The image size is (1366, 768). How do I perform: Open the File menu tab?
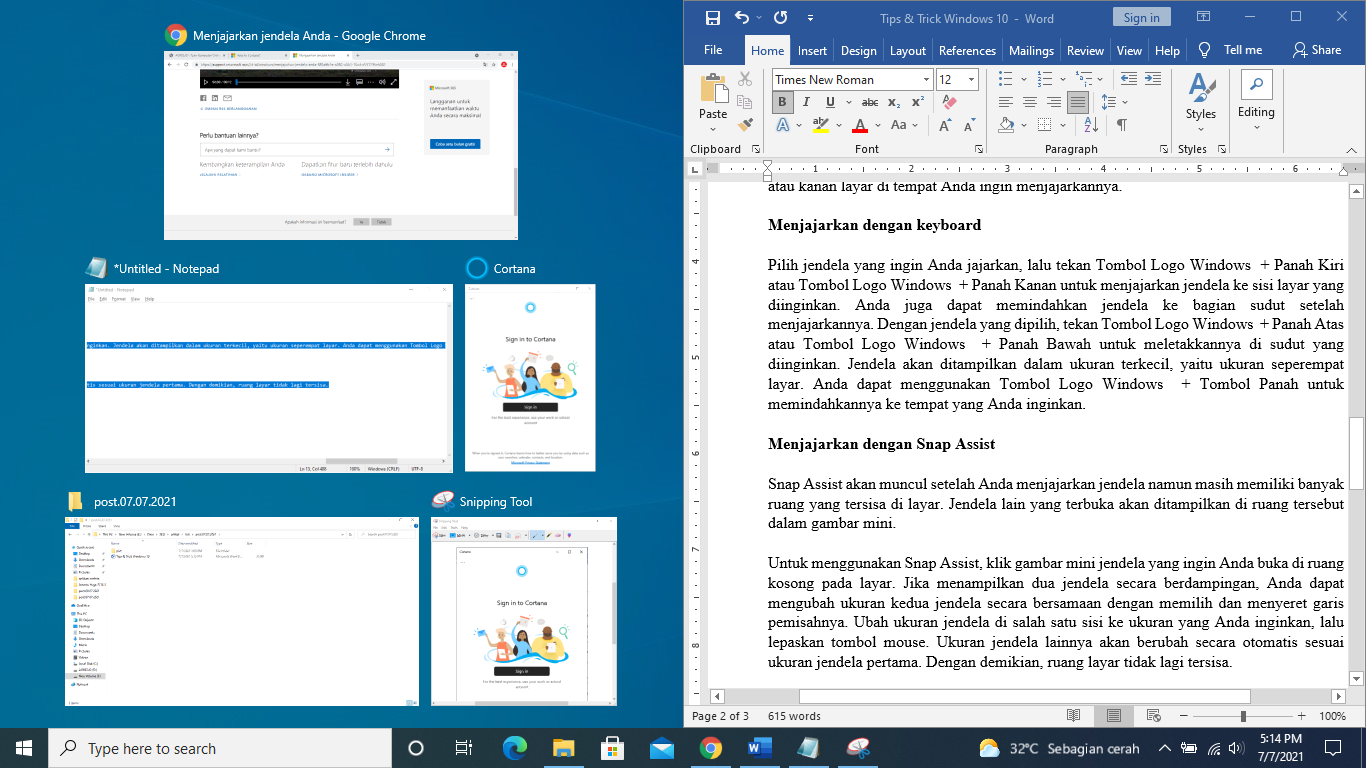click(713, 50)
